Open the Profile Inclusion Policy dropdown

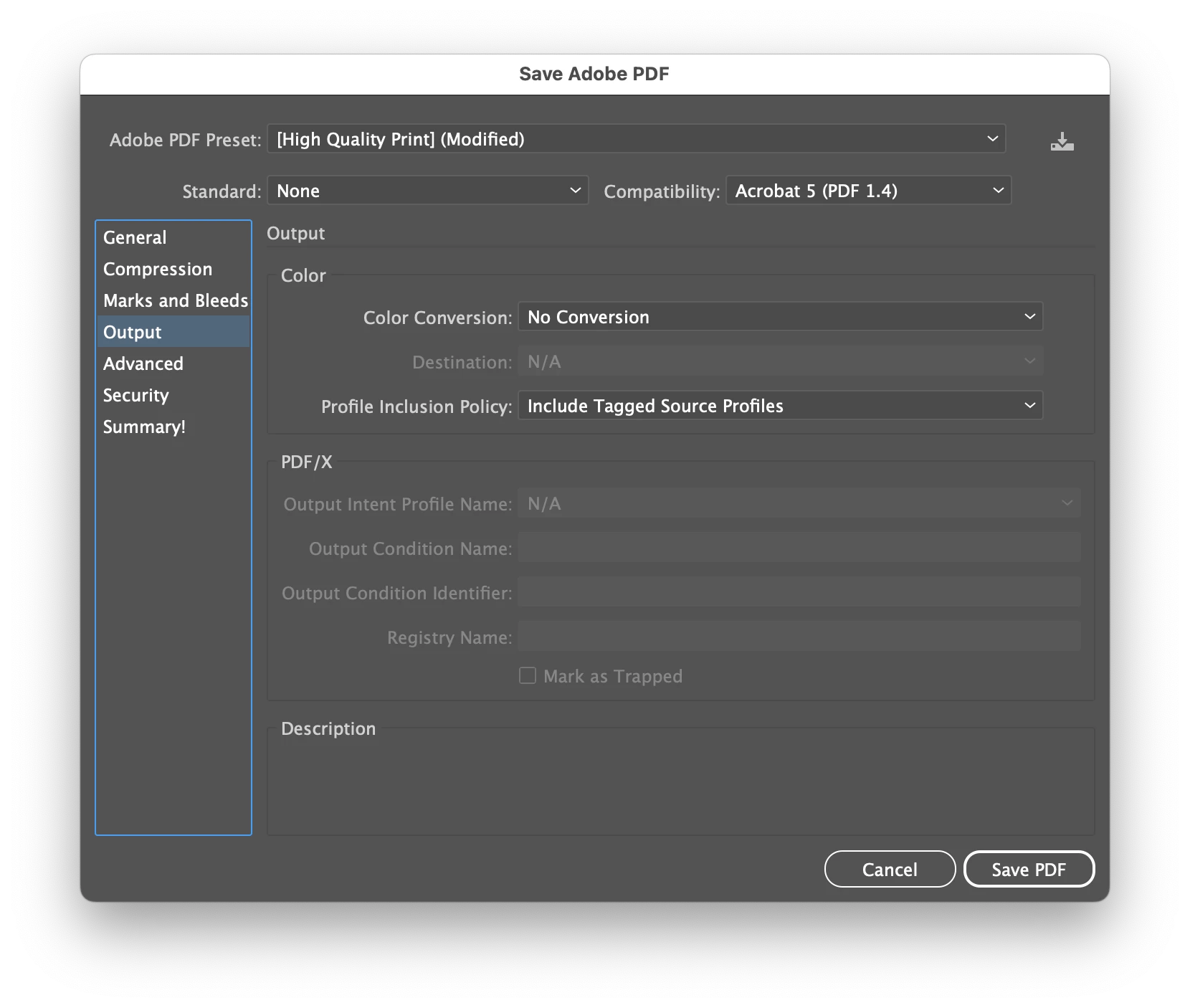click(x=780, y=405)
